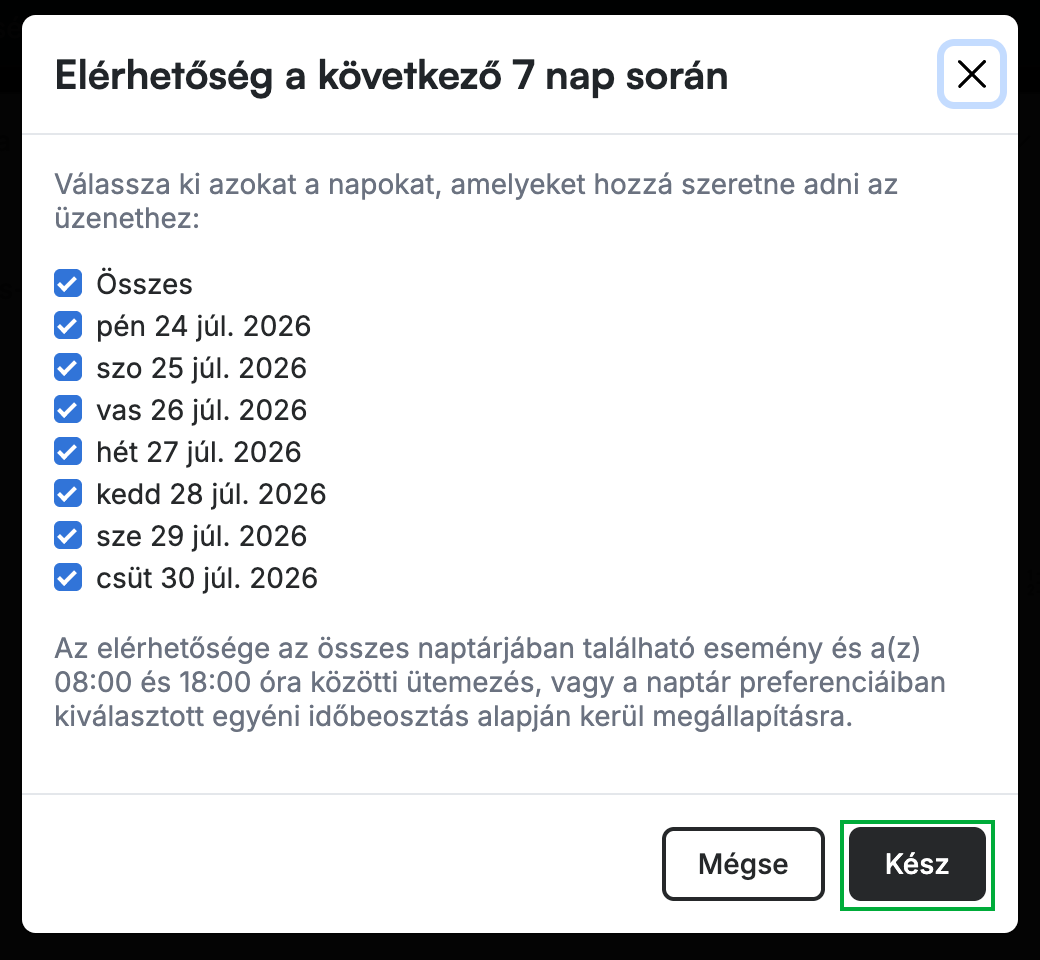This screenshot has height=960, width=1040.
Task: Toggle the csüt 30 júl. 2026 checkbox
Action: coord(68,577)
